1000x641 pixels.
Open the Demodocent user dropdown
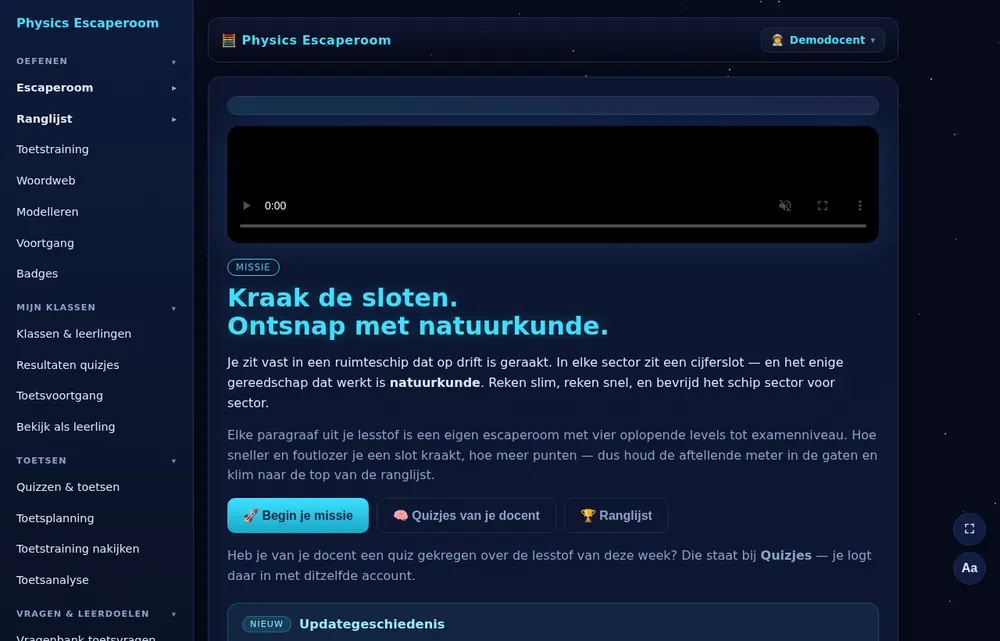(823, 40)
